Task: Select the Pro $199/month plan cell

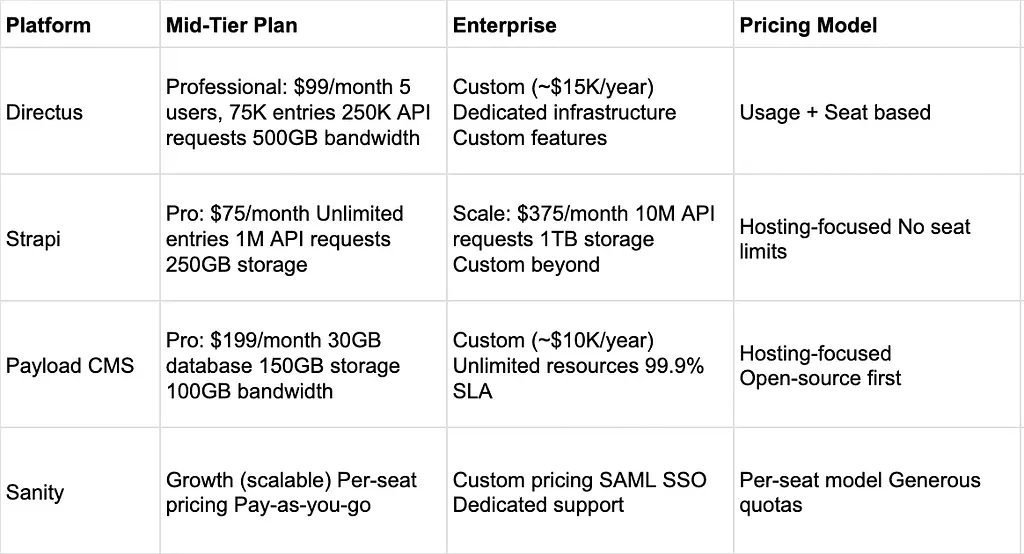Action: pos(283,366)
